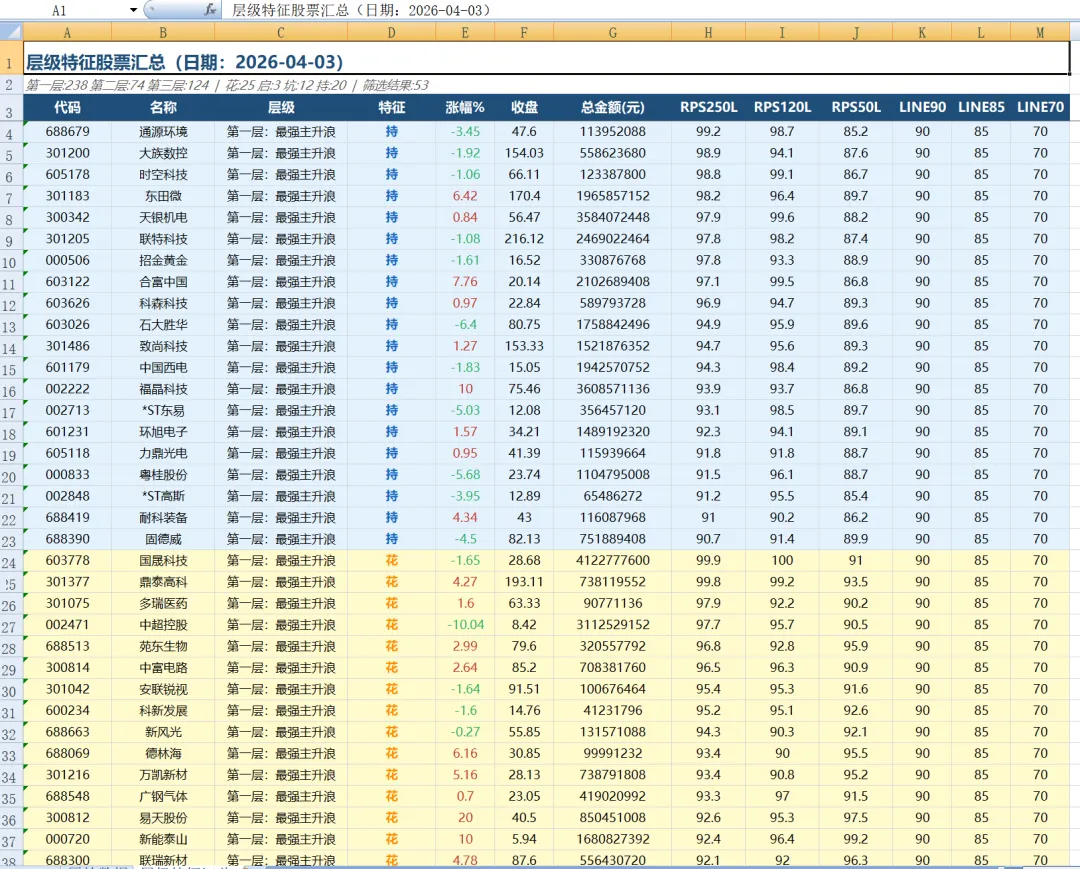Click the name cell 中国西电
Image resolution: width=1080 pixels, height=869 pixels.
pyautogui.click(x=163, y=367)
